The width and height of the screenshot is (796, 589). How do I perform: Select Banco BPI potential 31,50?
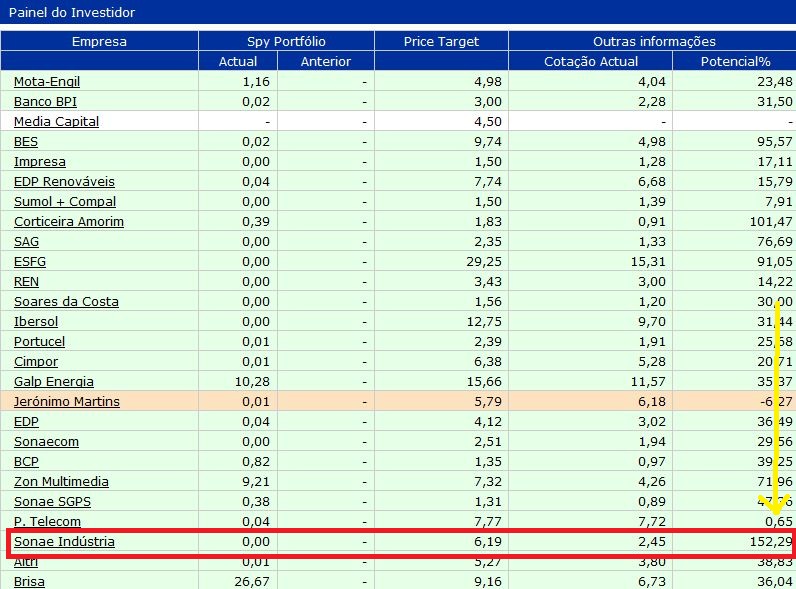[775, 102]
